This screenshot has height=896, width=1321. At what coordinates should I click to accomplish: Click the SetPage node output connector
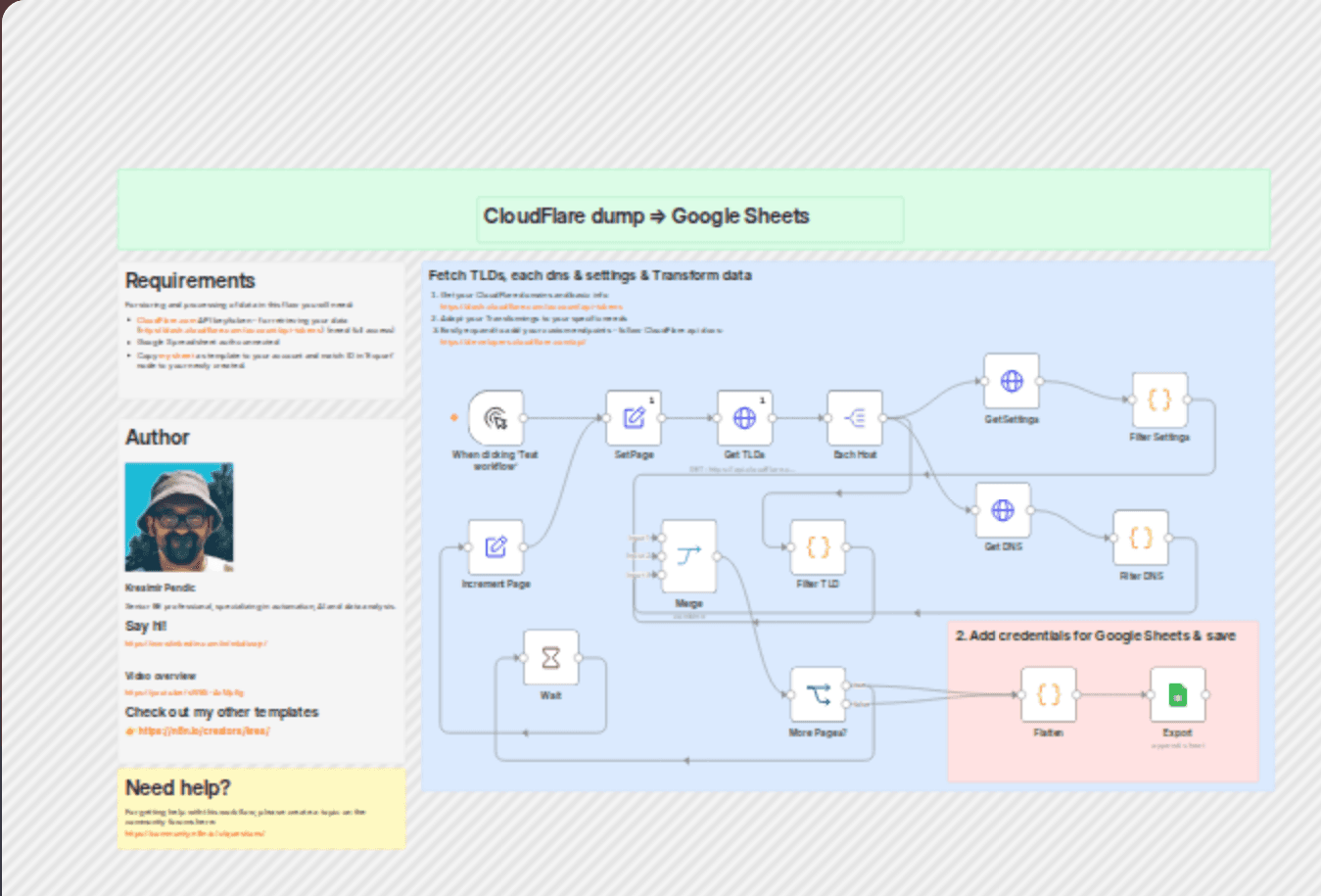click(661, 418)
